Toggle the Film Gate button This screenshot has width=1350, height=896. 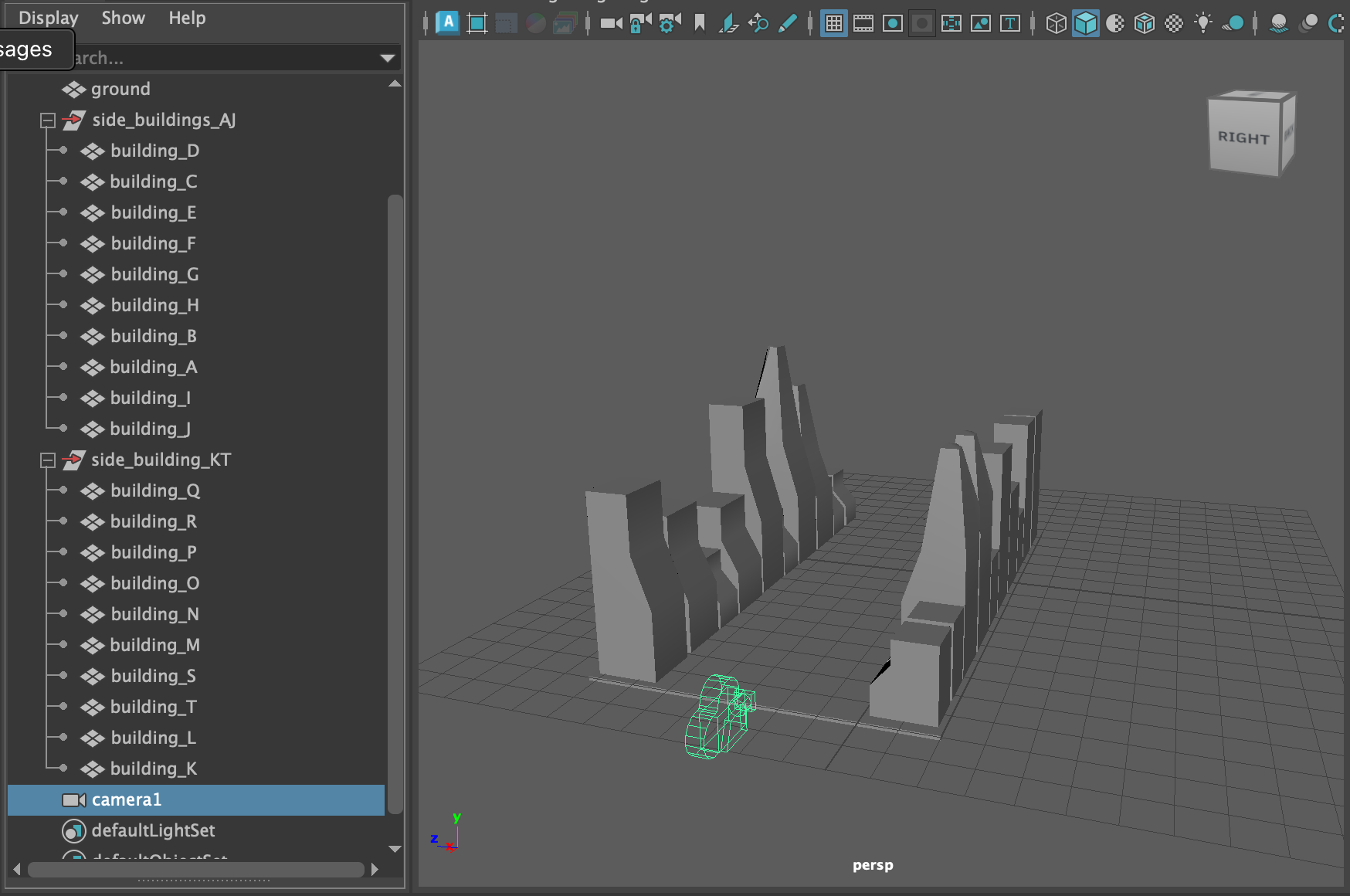point(863,23)
